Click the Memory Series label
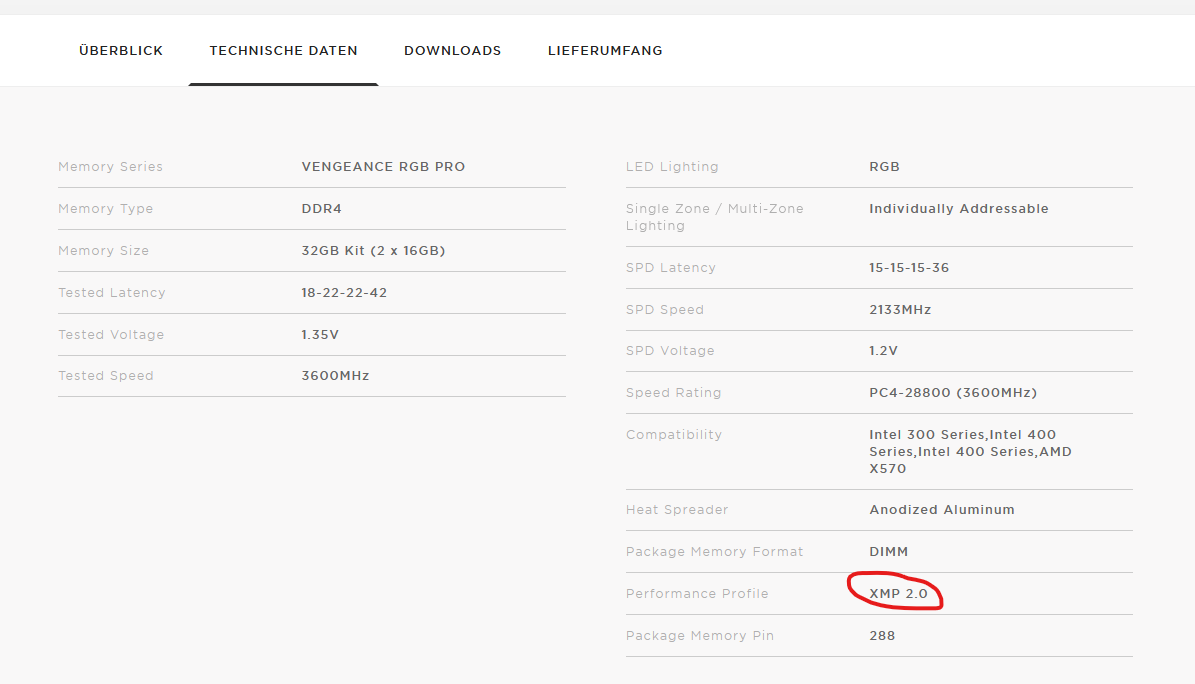This screenshot has height=684, width=1195. pos(111,166)
